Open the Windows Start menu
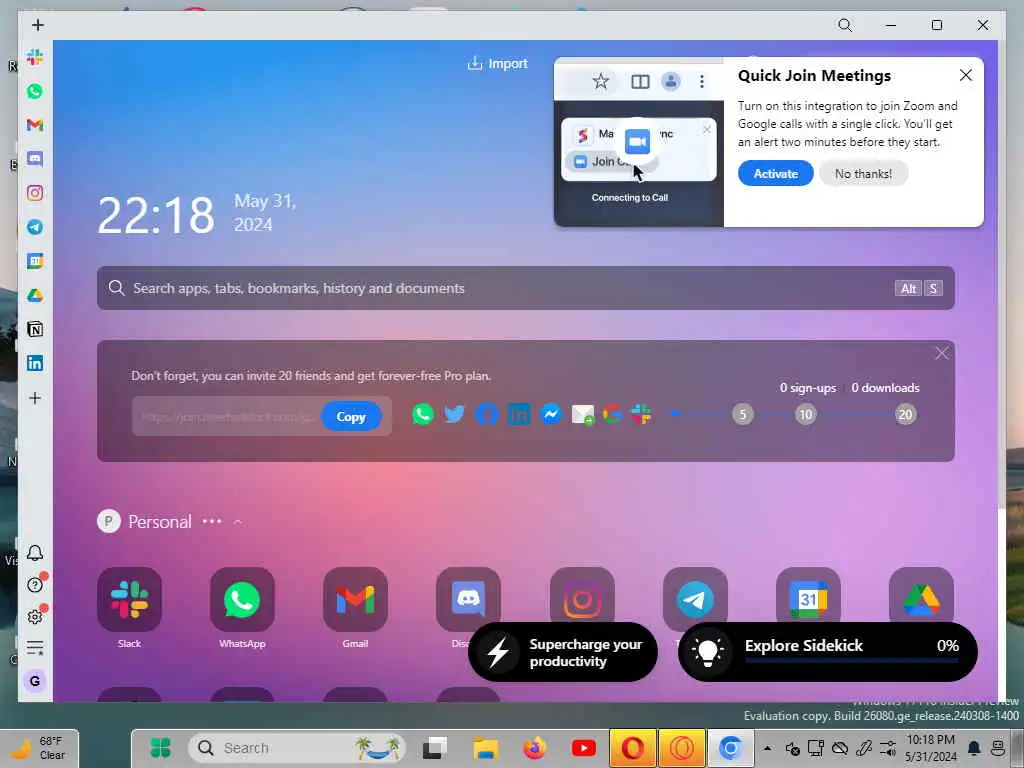This screenshot has width=1024, height=768. coord(160,748)
